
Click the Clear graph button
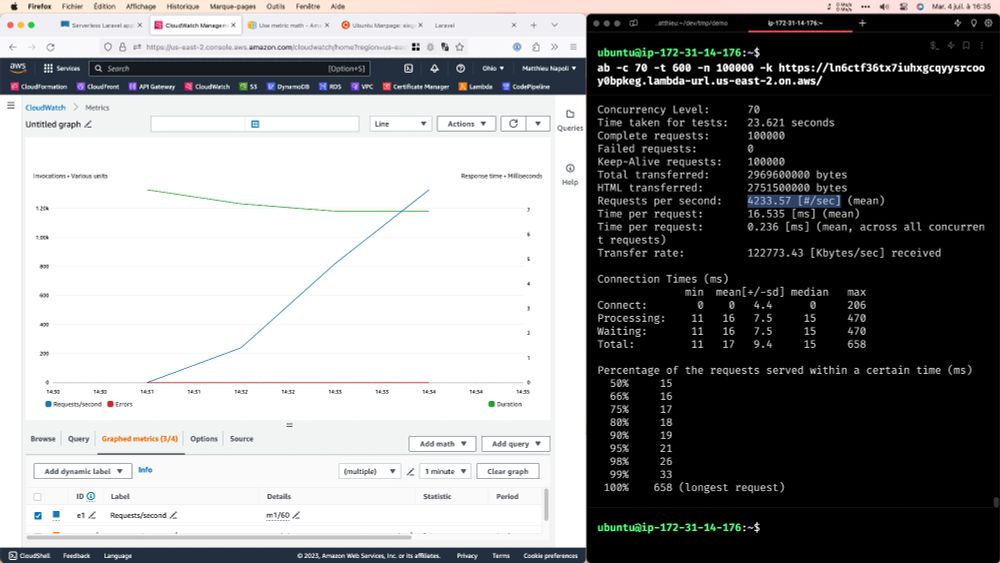click(508, 471)
